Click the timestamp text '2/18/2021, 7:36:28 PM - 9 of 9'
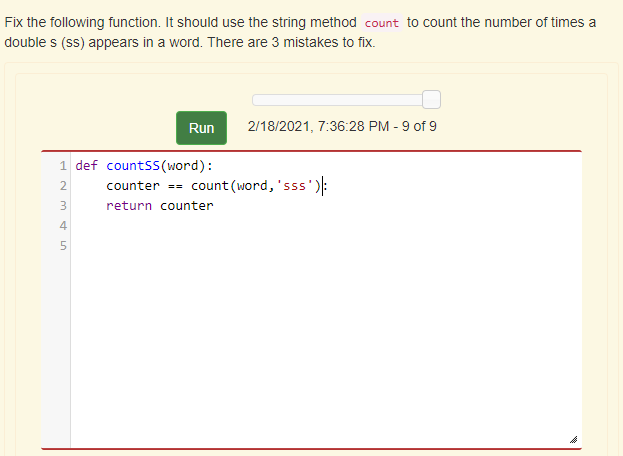The width and height of the screenshot is (623, 456). click(342, 126)
